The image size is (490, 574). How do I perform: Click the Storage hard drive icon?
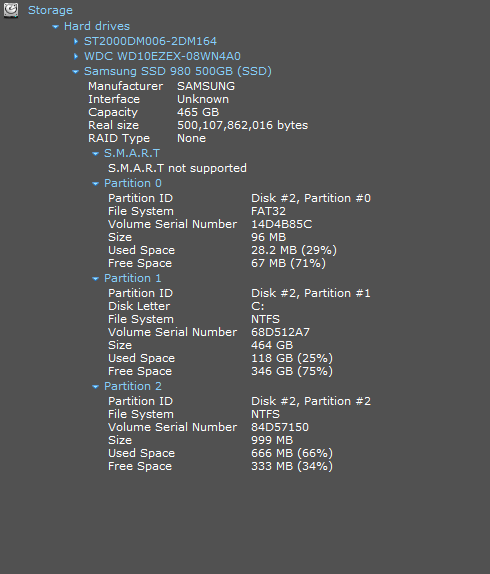pos(11,10)
